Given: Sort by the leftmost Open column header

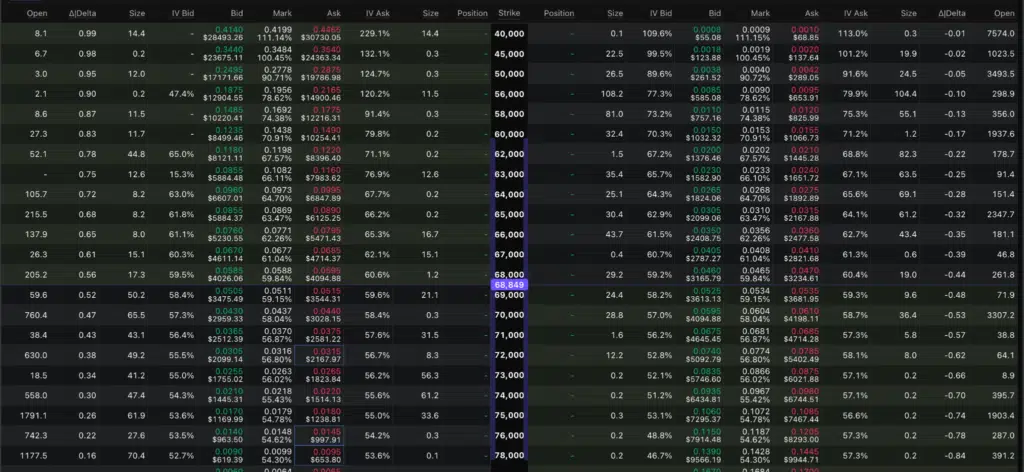Looking at the screenshot, I should [x=36, y=14].
